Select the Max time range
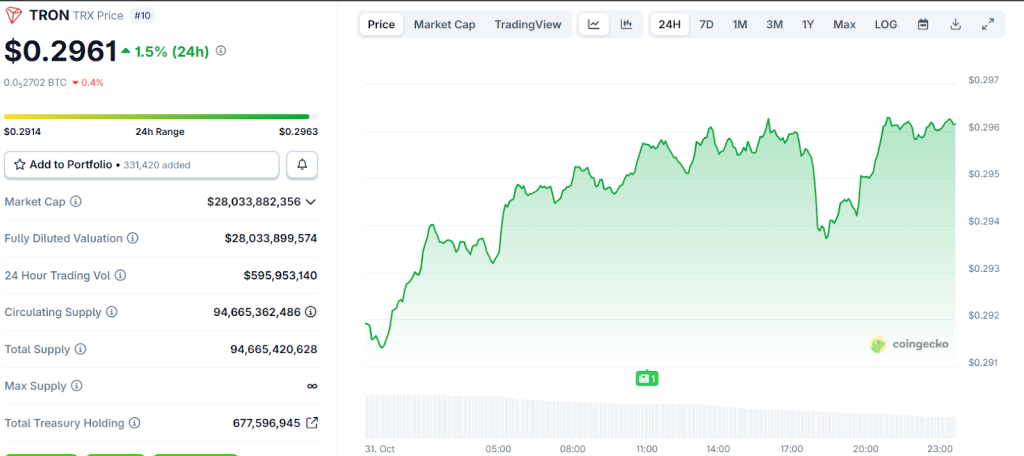 [x=844, y=24]
